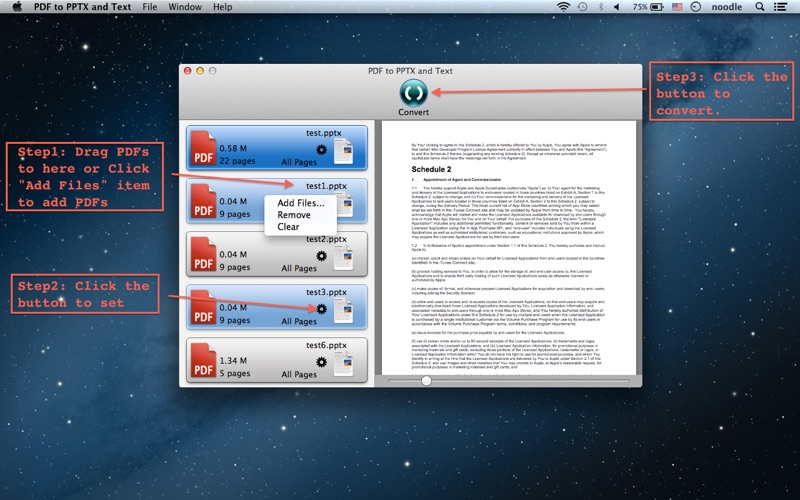Viewport: 800px width, 500px height.
Task: Click the PDF icon in test2.pptx row
Action: click(203, 254)
